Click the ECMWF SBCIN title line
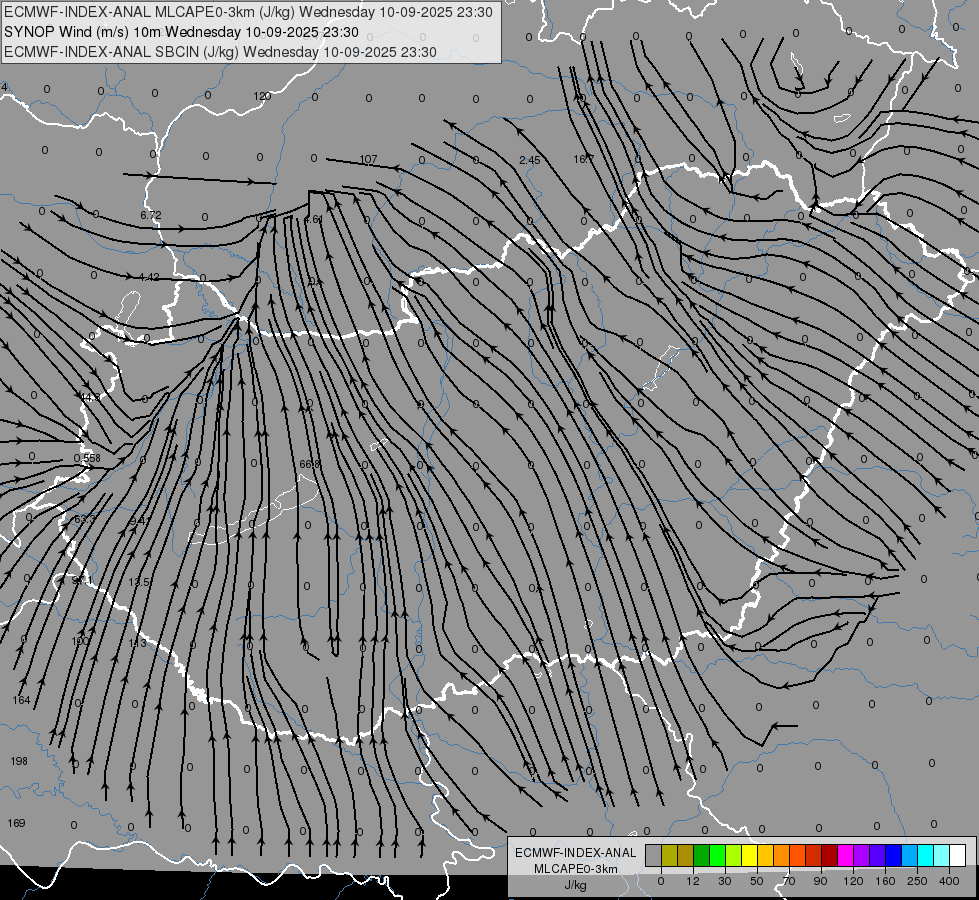The height and width of the screenshot is (900, 979). tap(220, 52)
